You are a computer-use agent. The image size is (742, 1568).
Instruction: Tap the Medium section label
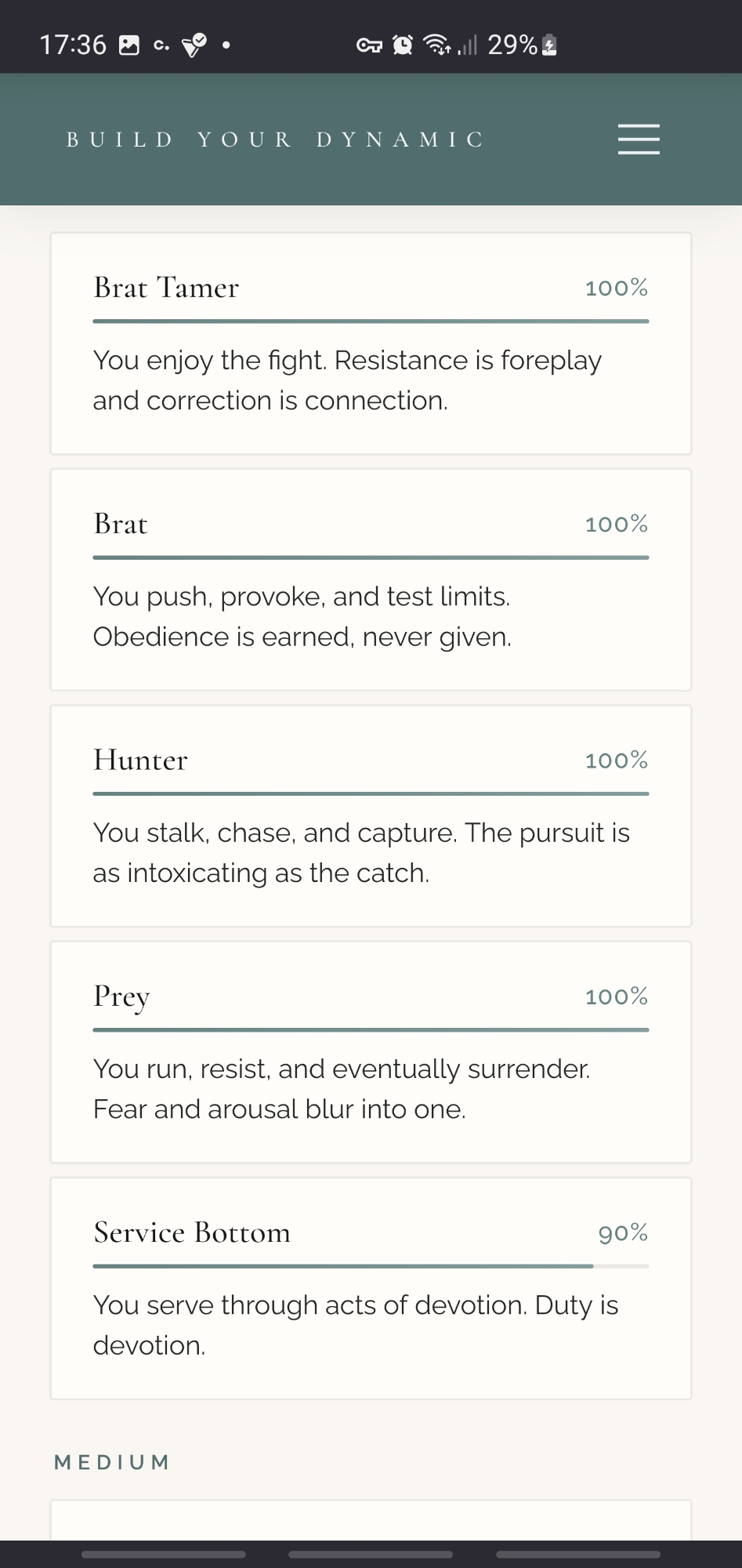[112, 1462]
